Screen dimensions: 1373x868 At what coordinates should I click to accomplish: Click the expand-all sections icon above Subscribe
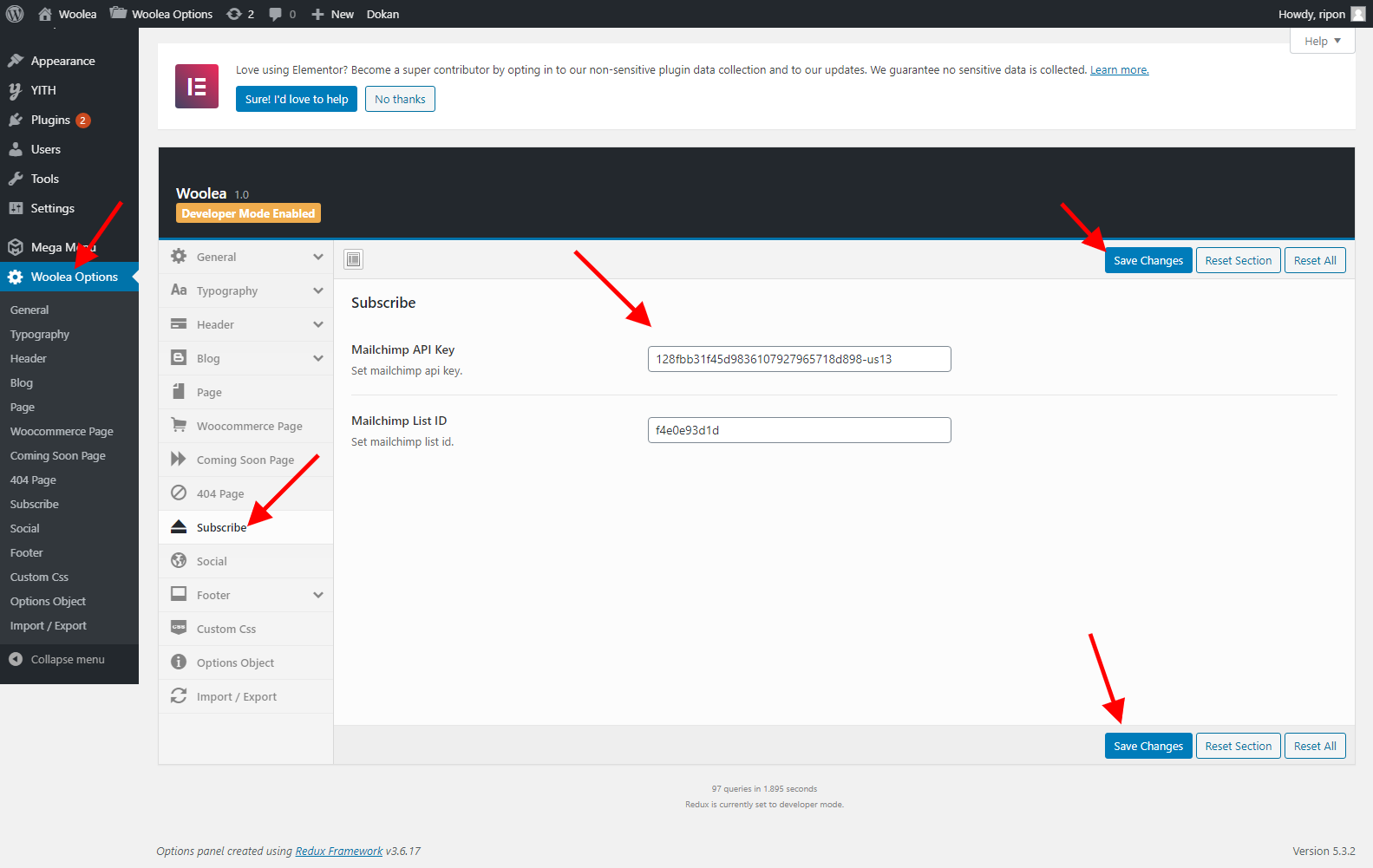click(353, 259)
